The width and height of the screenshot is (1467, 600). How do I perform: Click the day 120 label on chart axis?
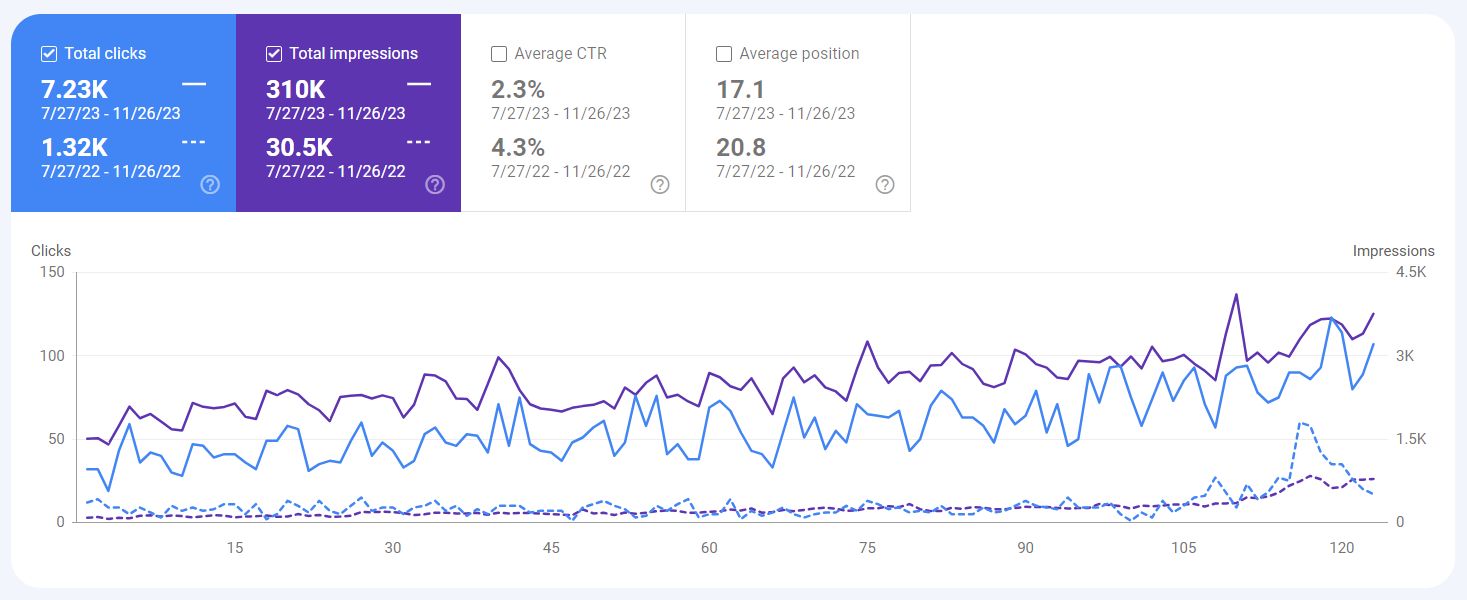1341,548
